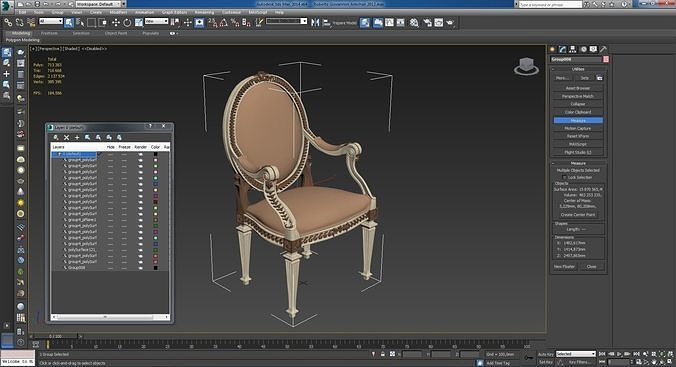Delete highlighted layer with X icon
676x367 pixels.
(x=67, y=137)
